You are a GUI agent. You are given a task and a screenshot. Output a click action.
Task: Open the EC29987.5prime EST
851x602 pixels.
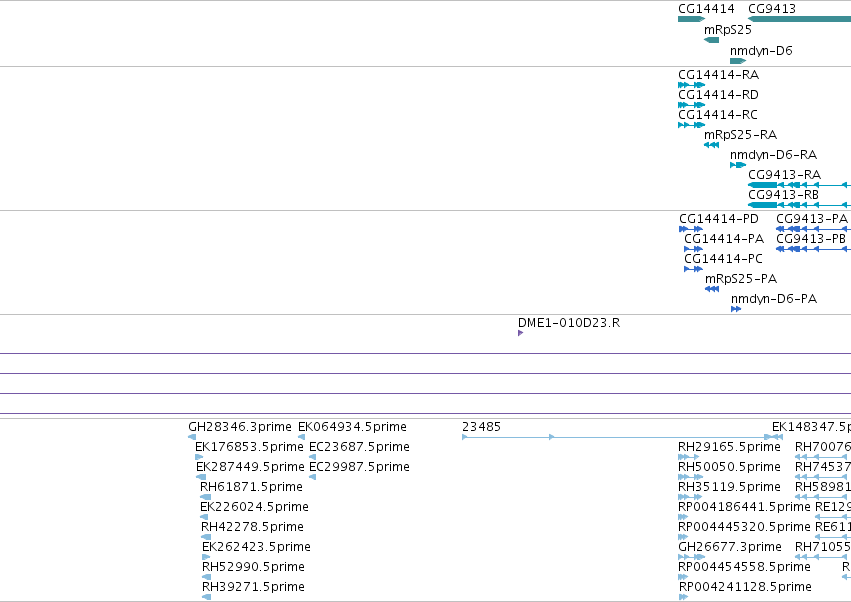coord(313,478)
